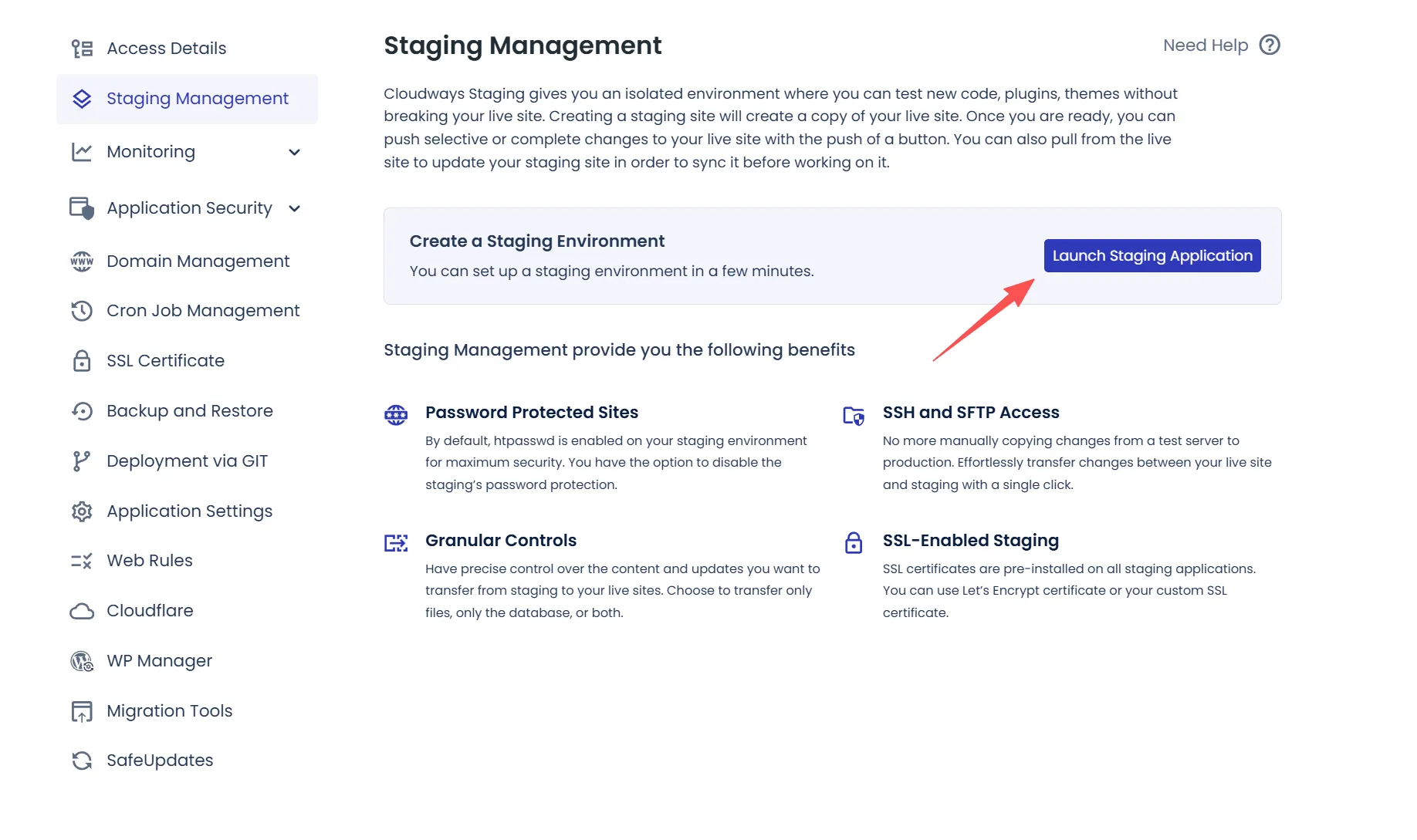Click the Deployment via GIT branch icon
The image size is (1417, 840).
point(82,461)
